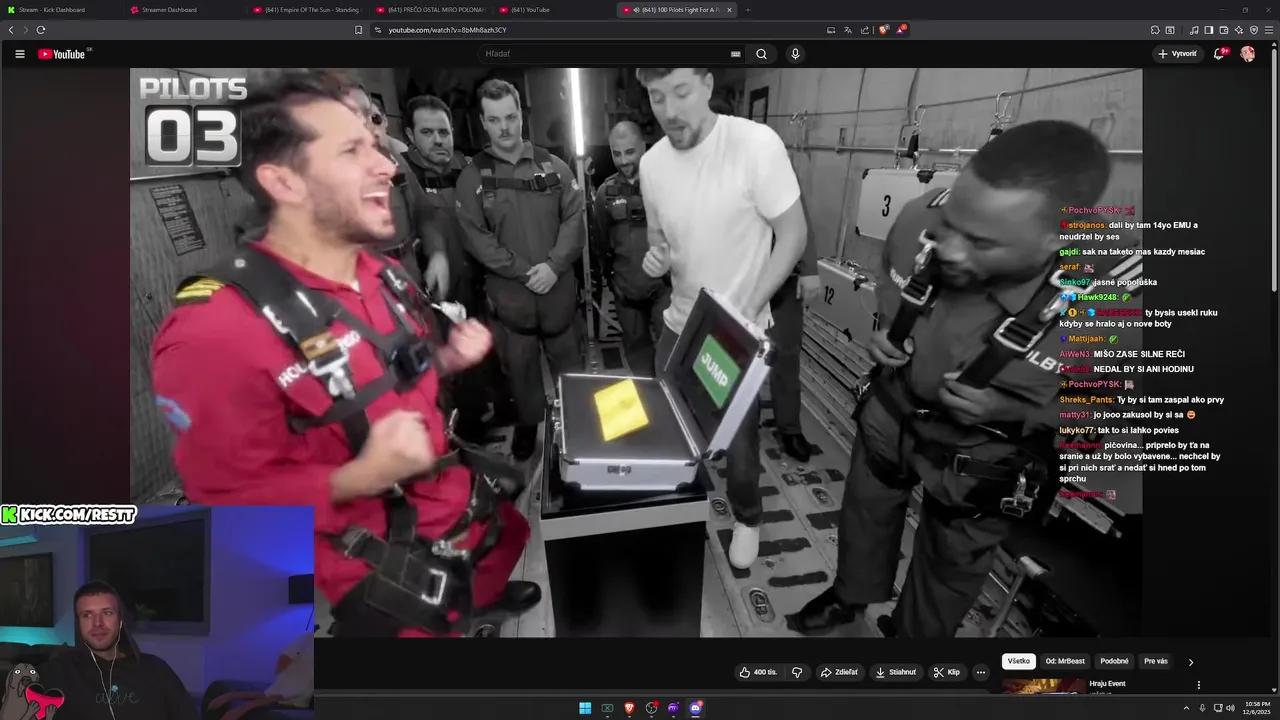Select the Podobné filter chip
The width and height of the screenshot is (1280, 720).
[1114, 661]
